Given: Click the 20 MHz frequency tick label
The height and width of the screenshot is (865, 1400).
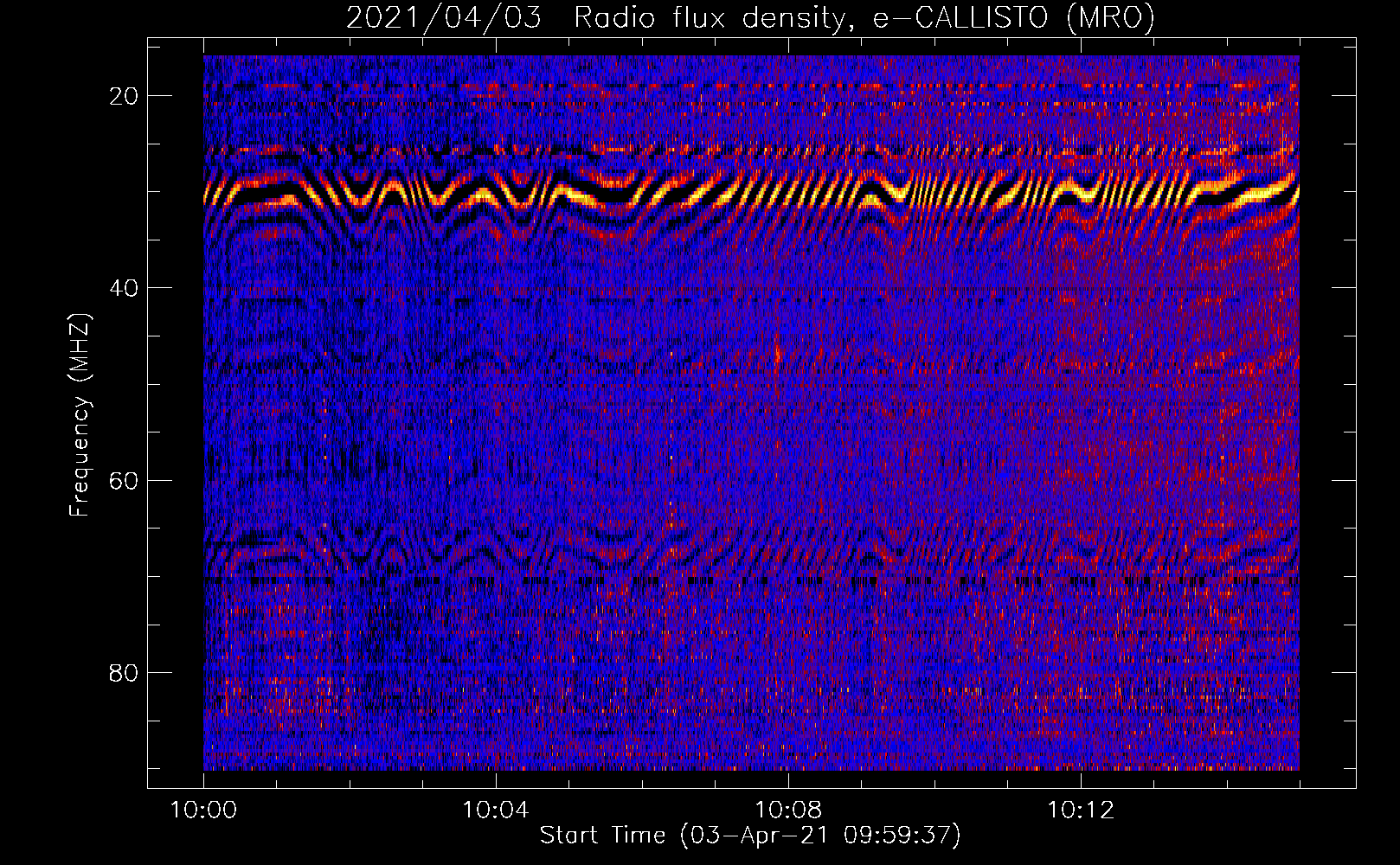Looking at the screenshot, I should coord(124,96).
